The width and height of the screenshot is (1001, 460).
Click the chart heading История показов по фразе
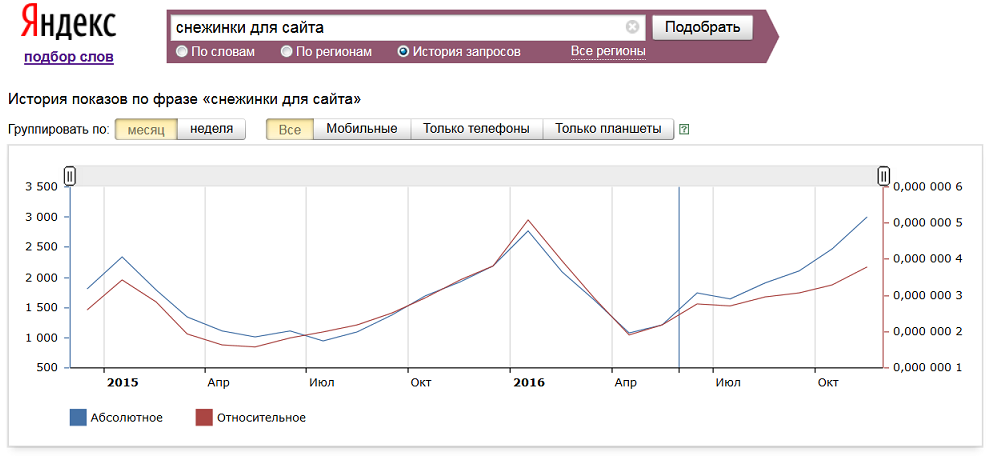pyautogui.click(x=184, y=99)
